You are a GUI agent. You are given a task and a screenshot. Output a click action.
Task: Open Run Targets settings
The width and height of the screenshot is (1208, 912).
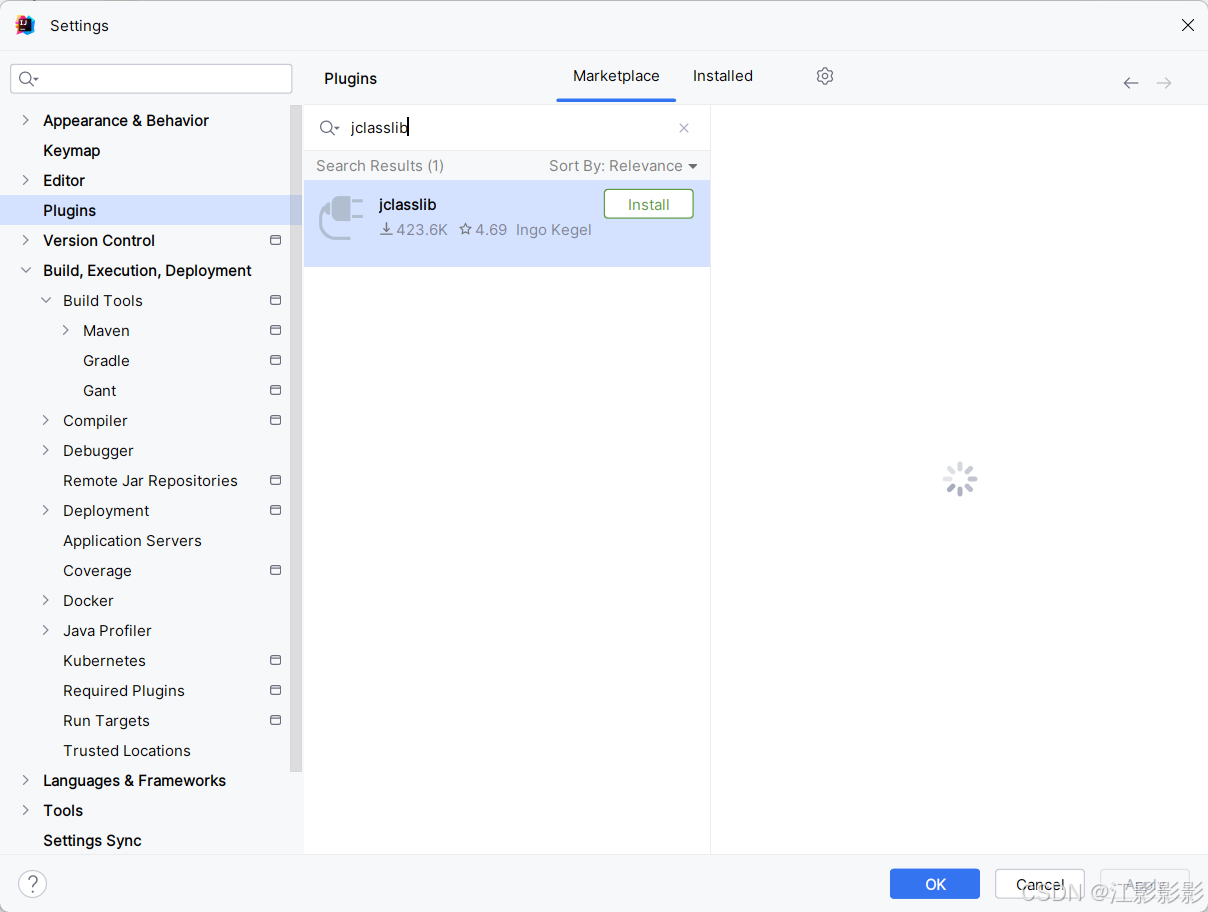106,720
